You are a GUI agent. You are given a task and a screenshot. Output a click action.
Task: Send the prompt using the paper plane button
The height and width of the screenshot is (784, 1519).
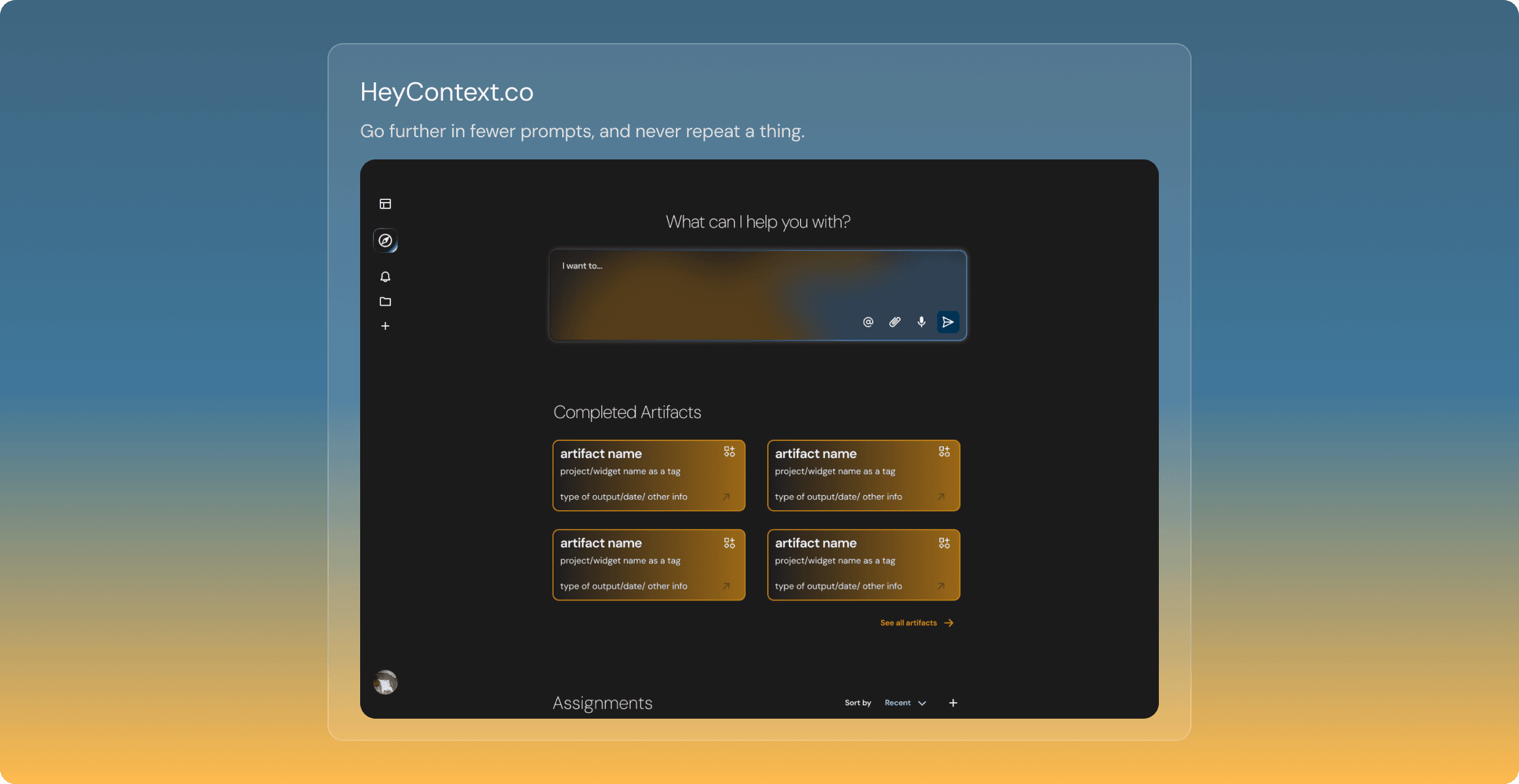[948, 321]
